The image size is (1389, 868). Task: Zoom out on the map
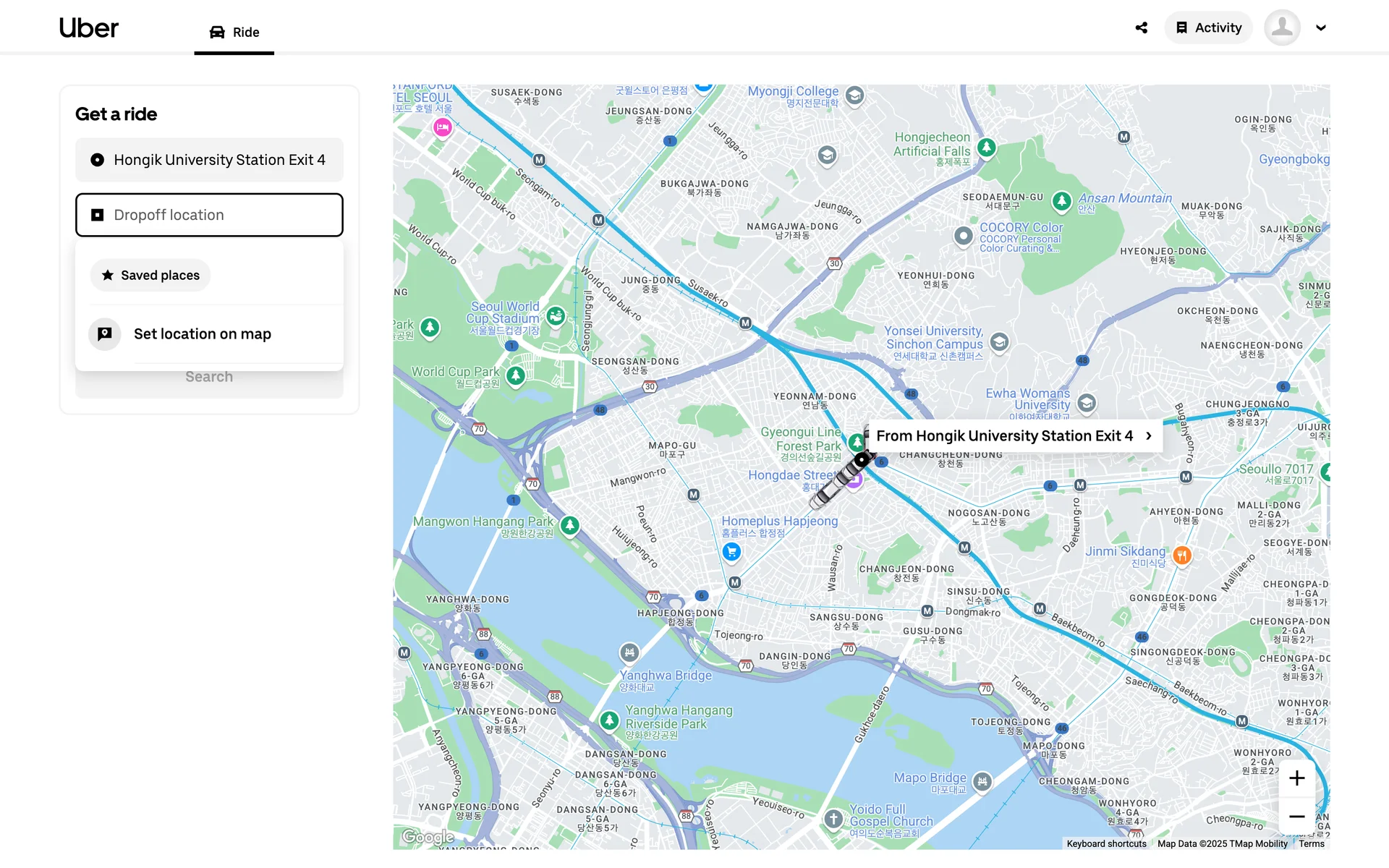1296,817
